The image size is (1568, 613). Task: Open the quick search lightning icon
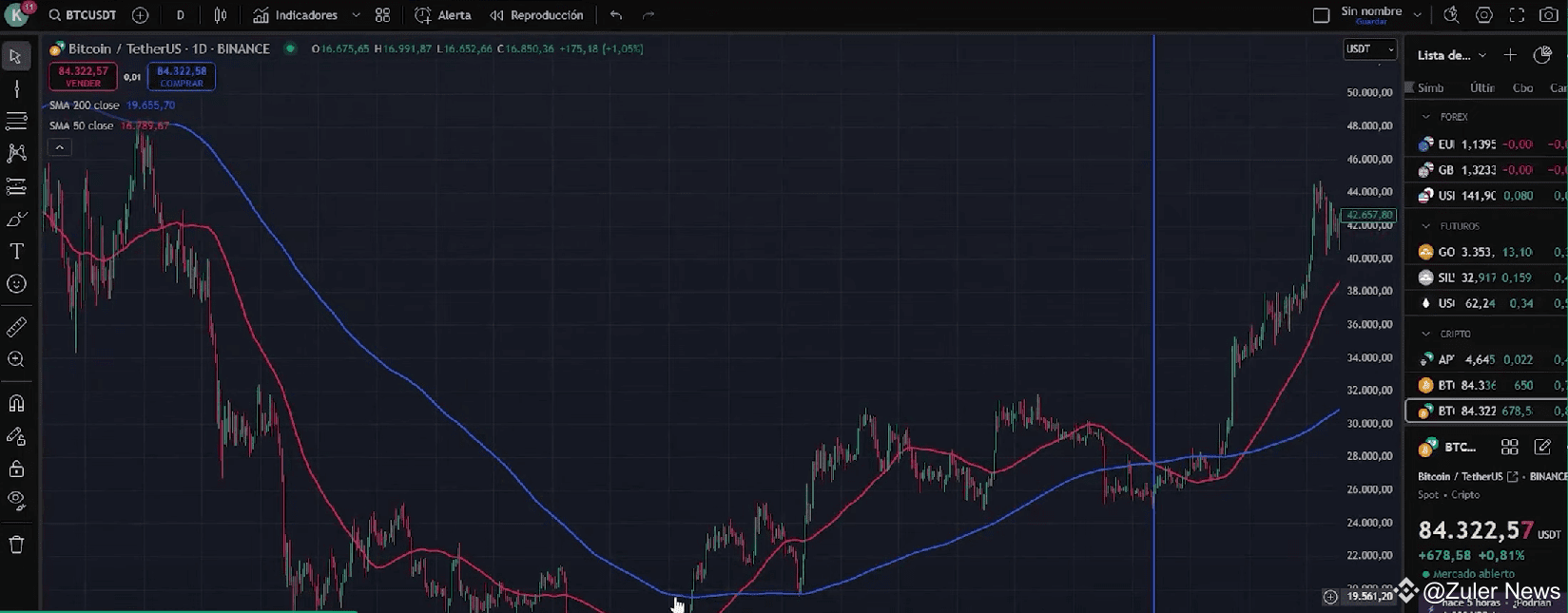1451,15
